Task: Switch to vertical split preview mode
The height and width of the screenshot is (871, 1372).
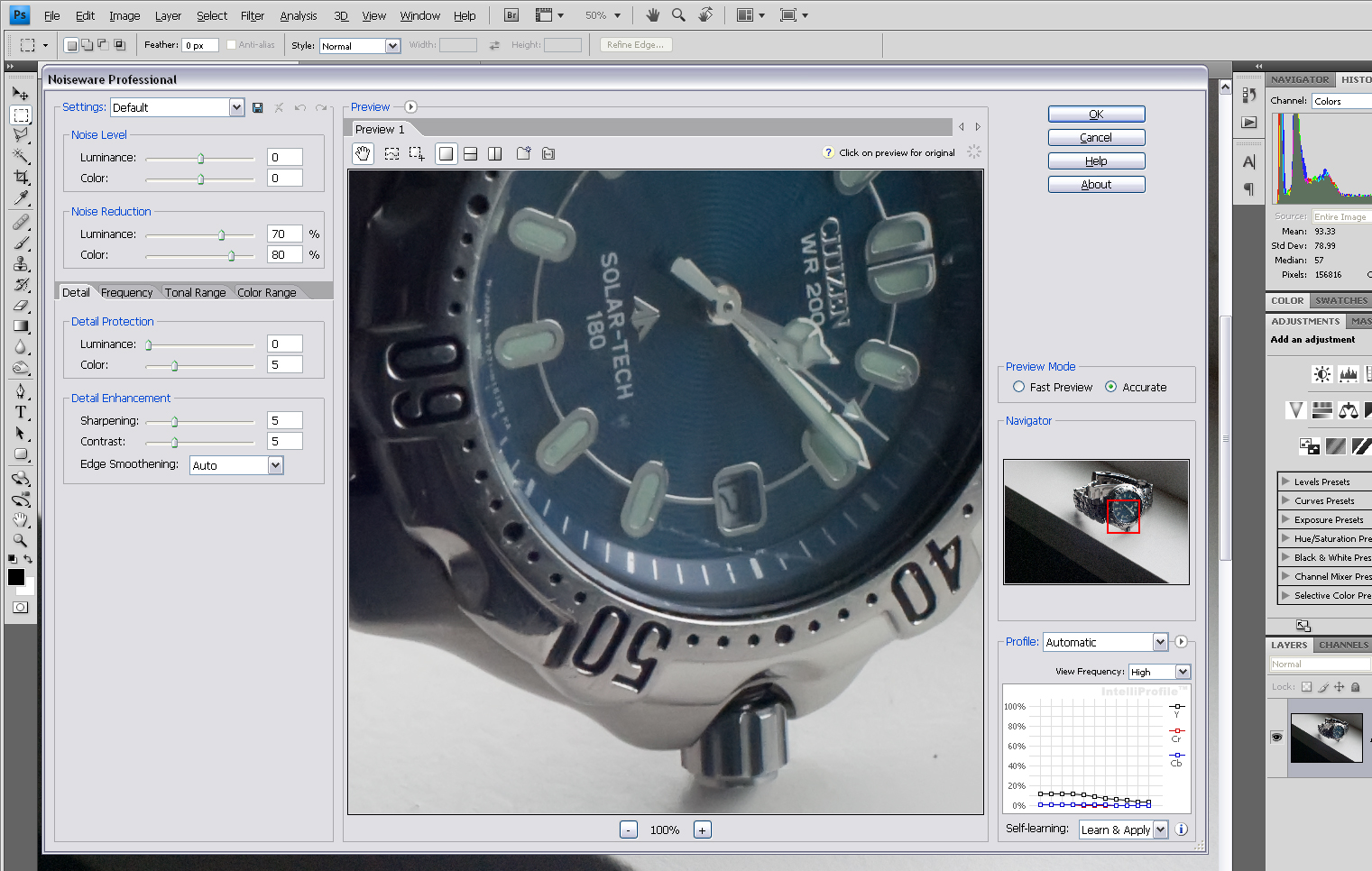Action: point(495,153)
